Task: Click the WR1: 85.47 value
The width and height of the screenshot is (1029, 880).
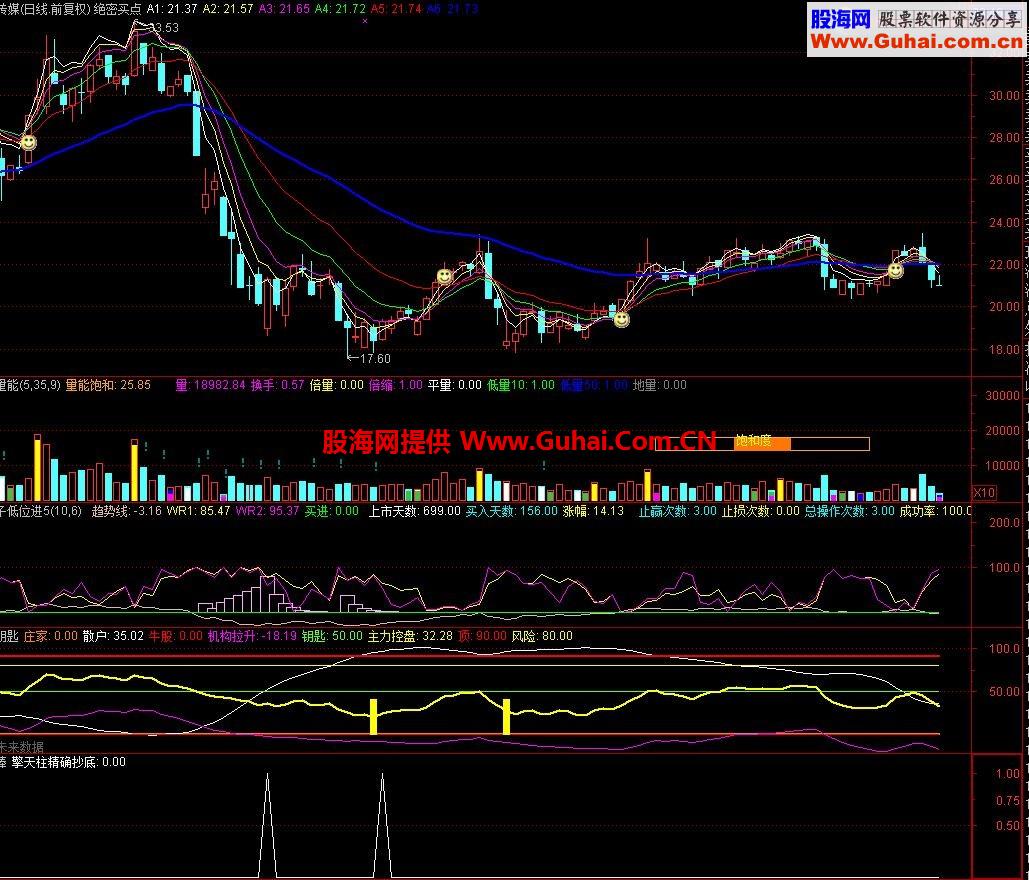Action: (198, 511)
